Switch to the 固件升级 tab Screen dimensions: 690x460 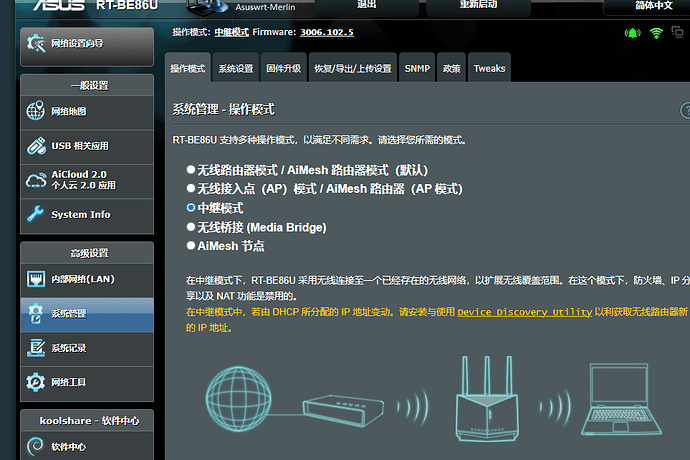(284, 68)
